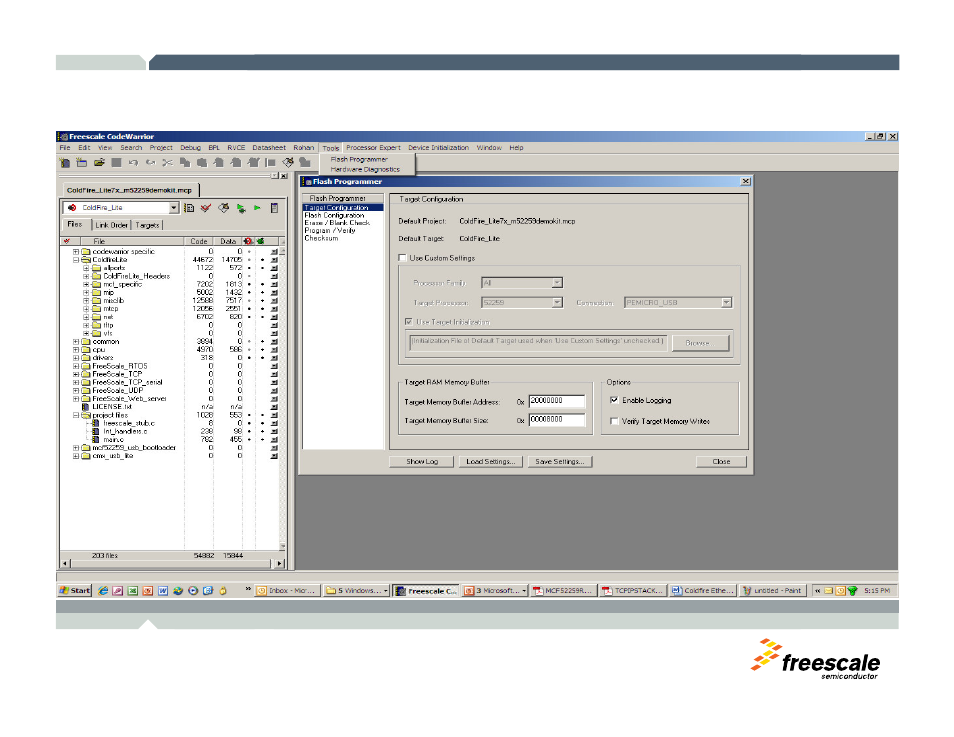Click the Copy toolbar icon
Image resolution: width=954 pixels, height=737 pixels.
185,162
